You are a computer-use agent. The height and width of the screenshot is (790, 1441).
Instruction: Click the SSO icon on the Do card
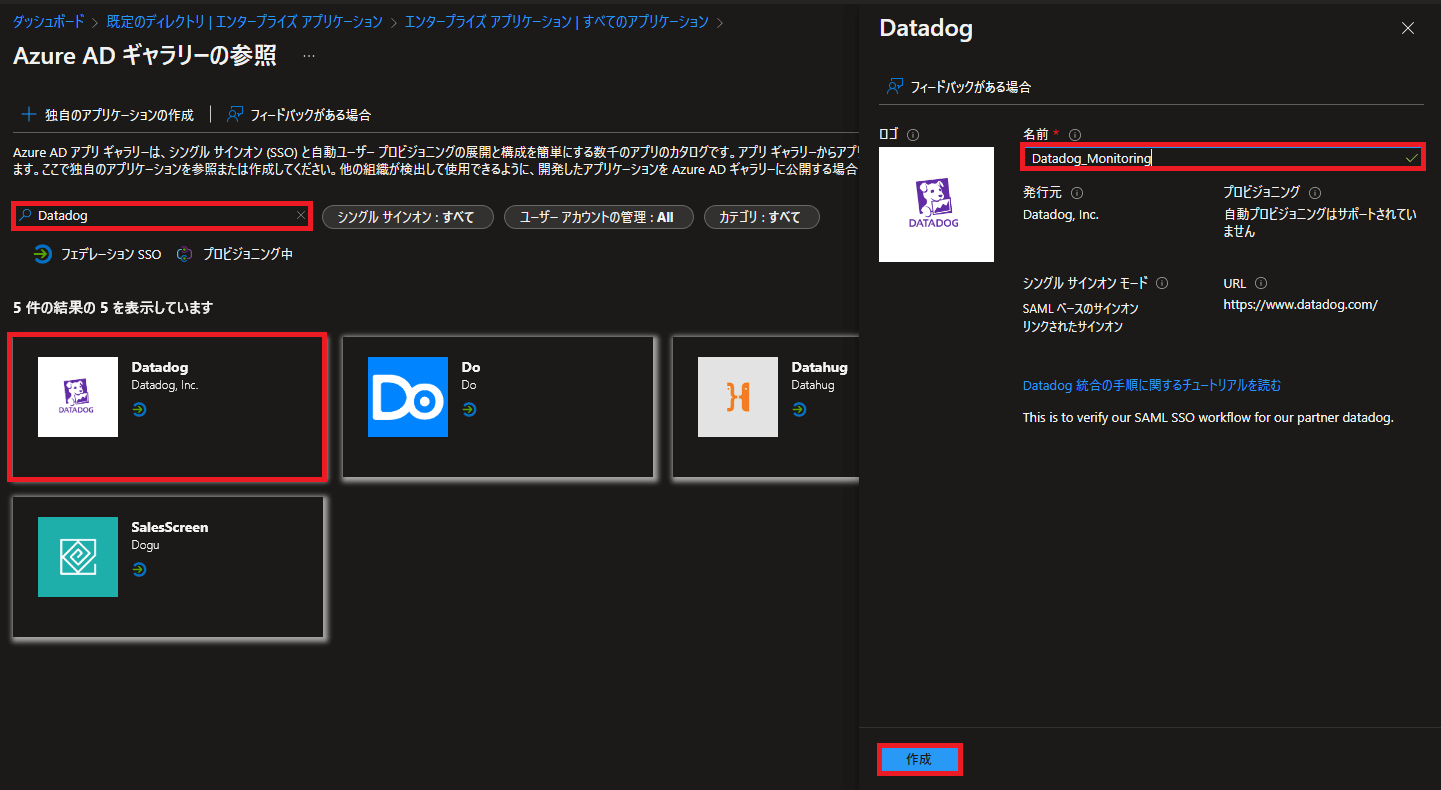[469, 410]
